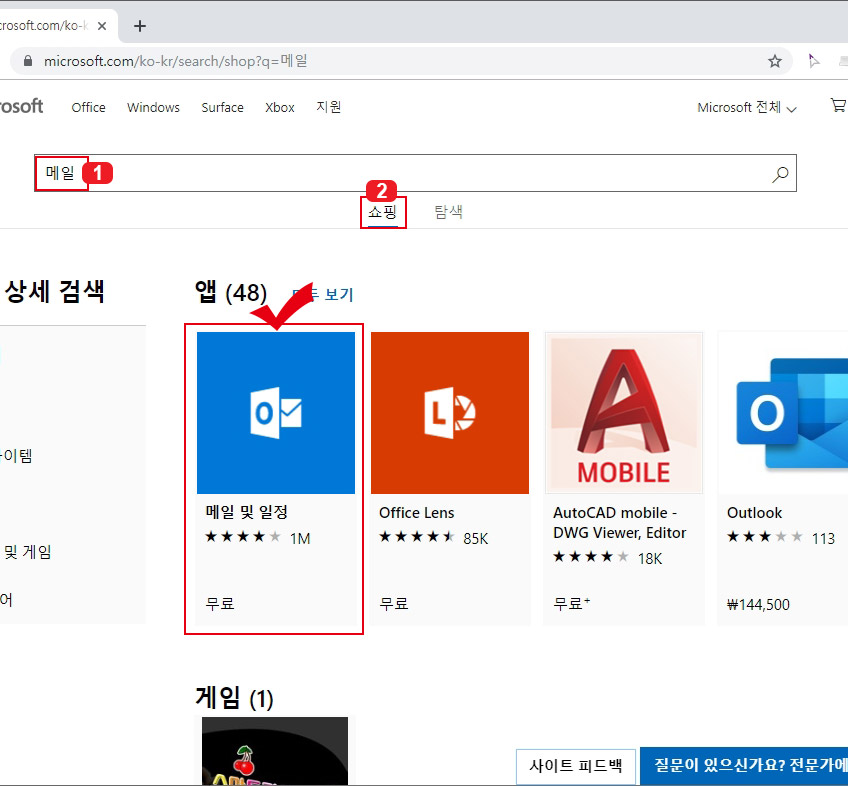The image size is (848, 786).
Task: Click the 앱 (48) section heading
Action: point(231,293)
